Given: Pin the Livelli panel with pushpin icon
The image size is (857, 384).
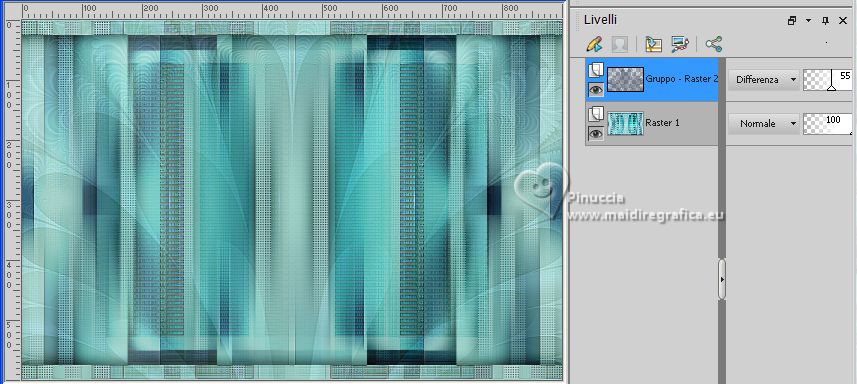Looking at the screenshot, I should 825,21.
